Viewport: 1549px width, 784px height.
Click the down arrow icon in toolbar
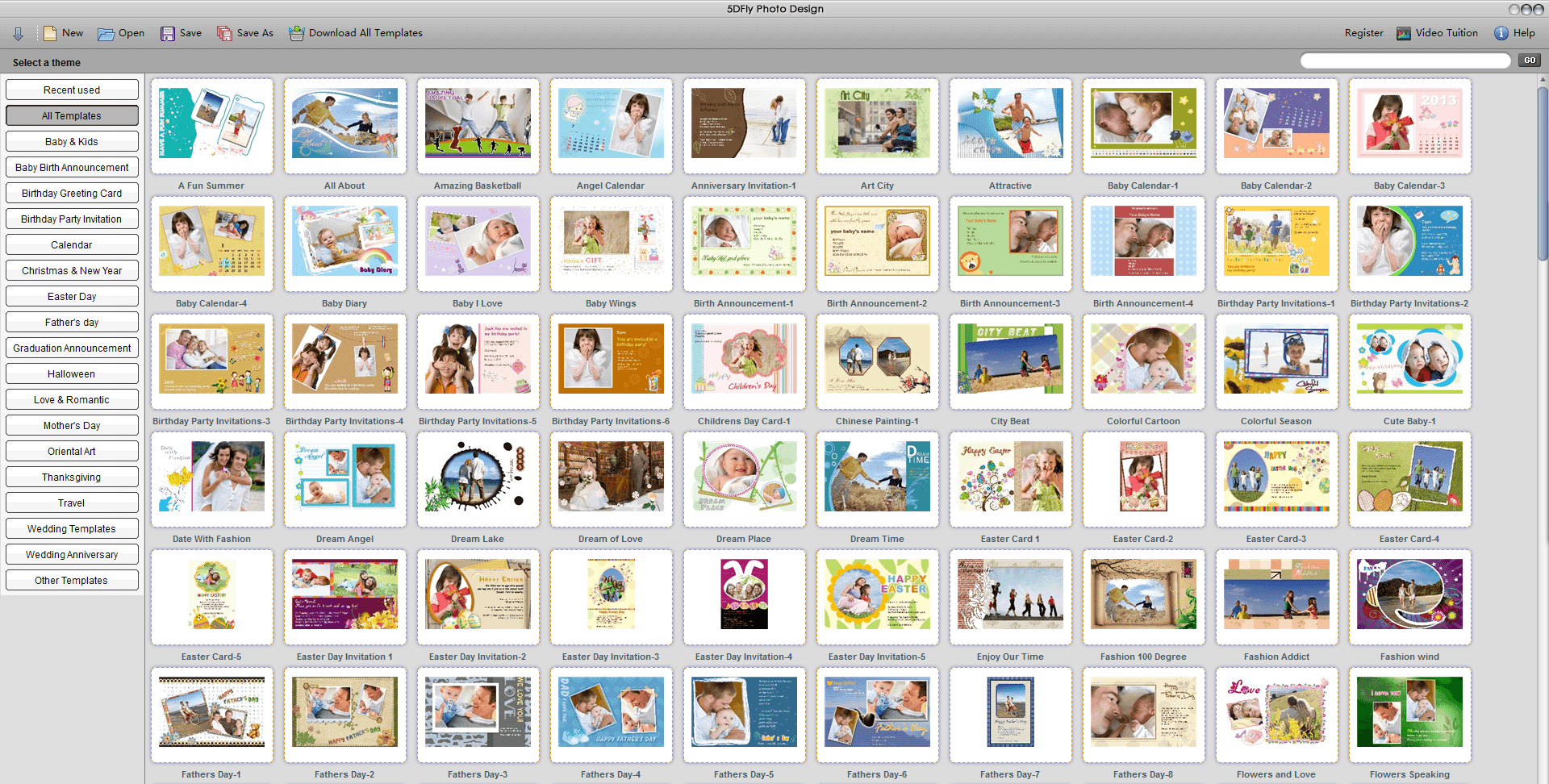tap(18, 34)
